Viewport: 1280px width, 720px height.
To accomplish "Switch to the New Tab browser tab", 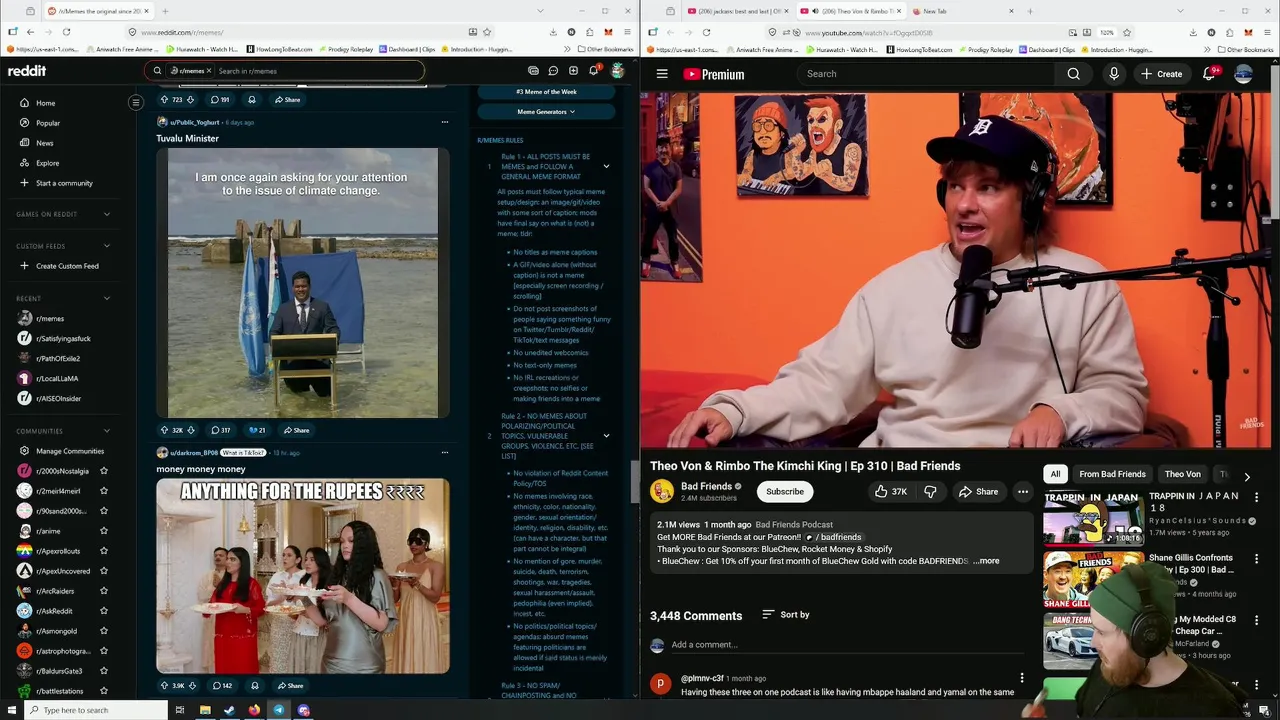I will [965, 11].
